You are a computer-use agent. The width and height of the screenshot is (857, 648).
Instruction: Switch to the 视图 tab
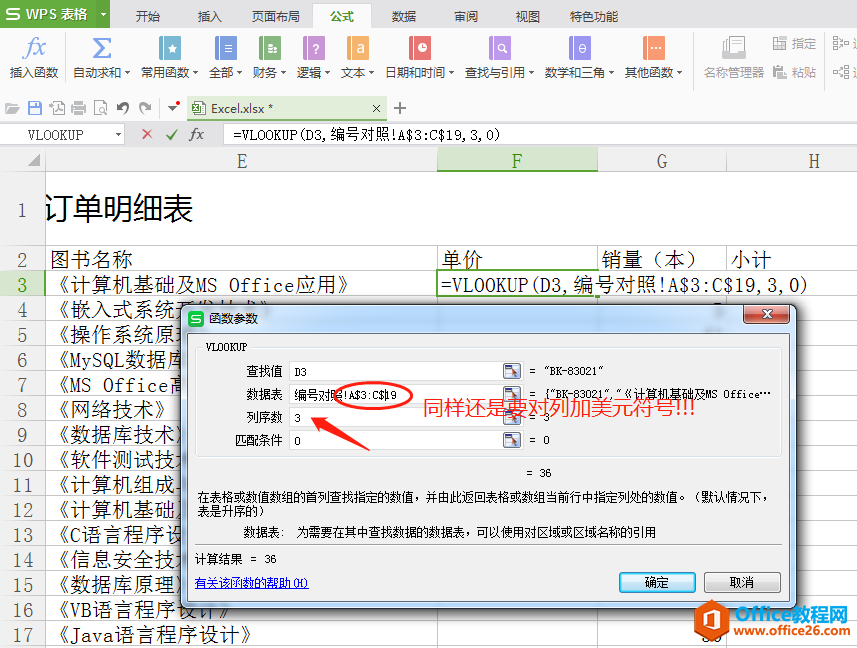click(x=527, y=16)
